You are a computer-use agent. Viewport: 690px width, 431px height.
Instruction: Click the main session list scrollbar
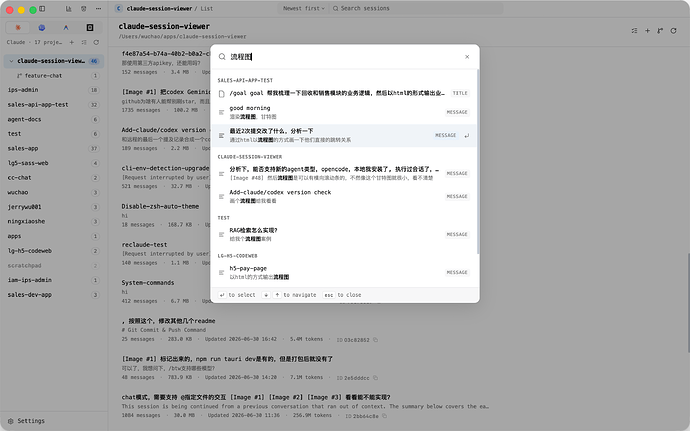coord(688,303)
